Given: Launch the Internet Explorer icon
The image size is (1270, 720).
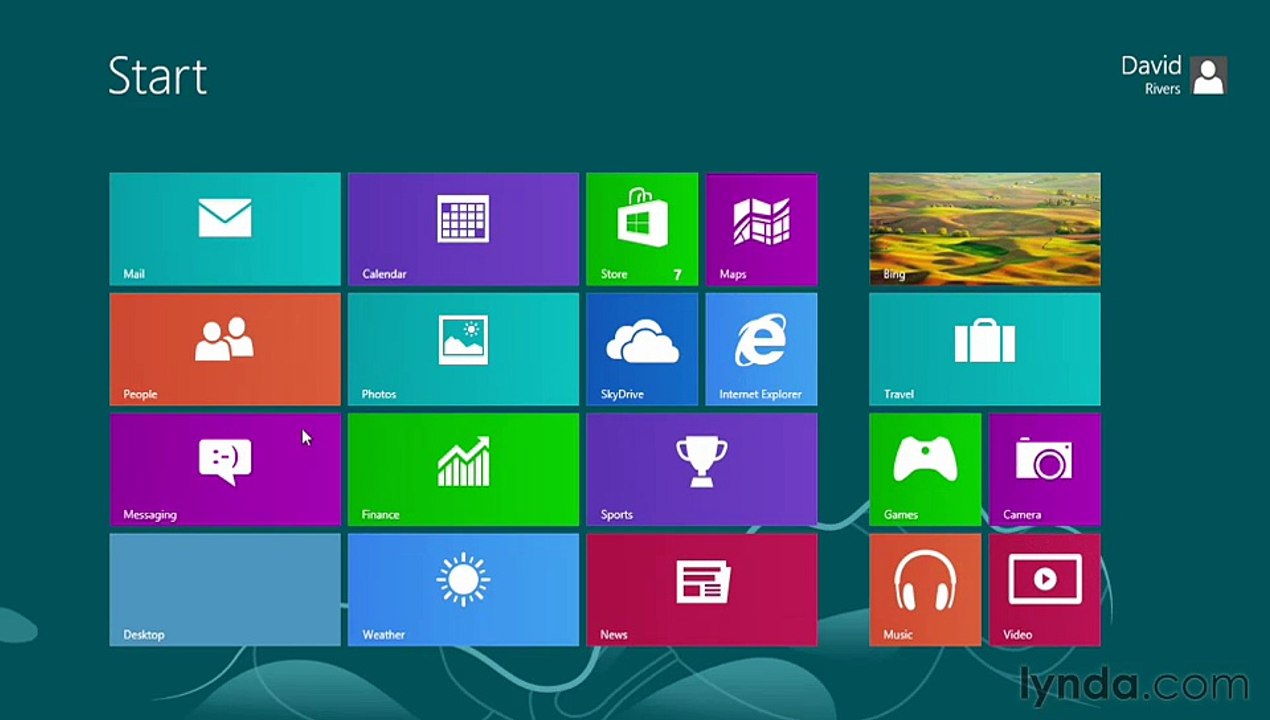Looking at the screenshot, I should (761, 339).
